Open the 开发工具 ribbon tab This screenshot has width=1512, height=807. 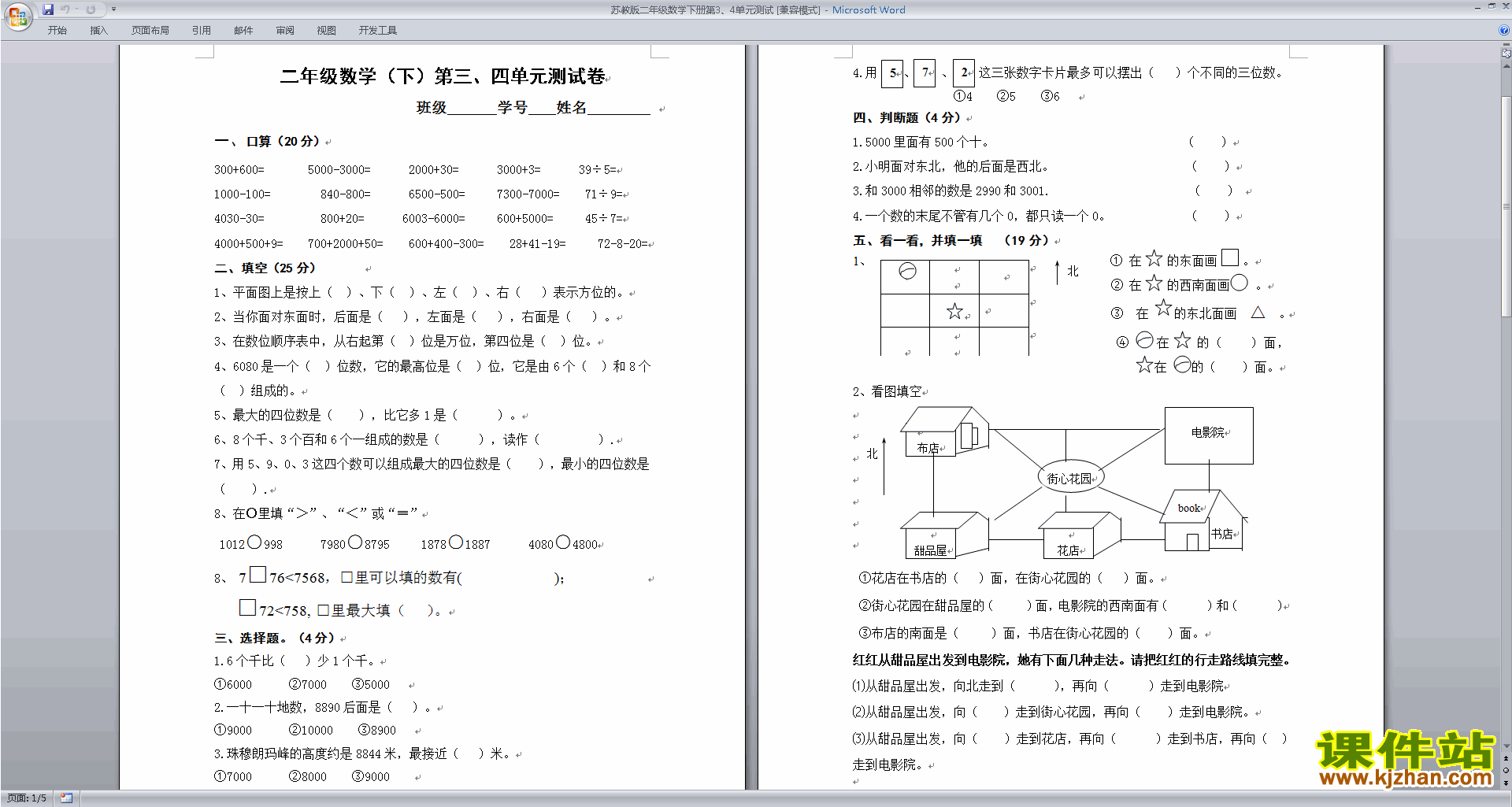click(377, 30)
